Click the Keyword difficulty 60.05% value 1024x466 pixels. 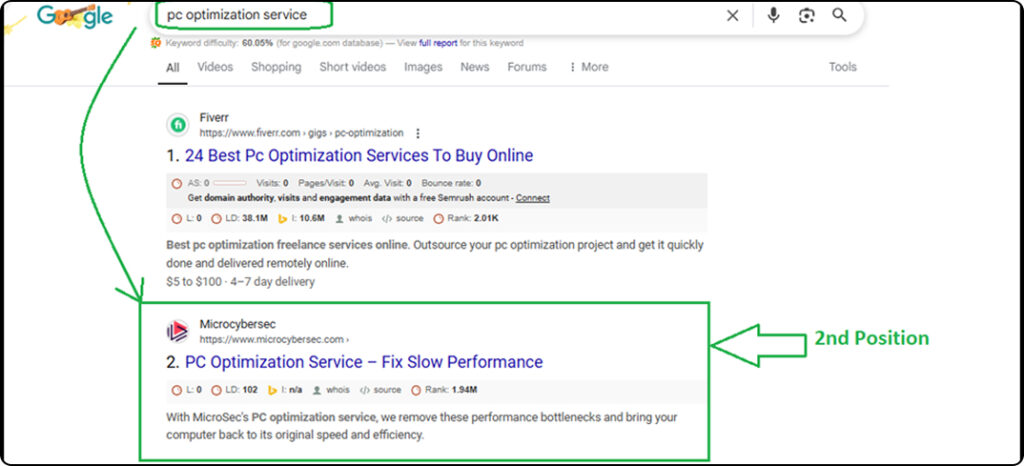257,43
